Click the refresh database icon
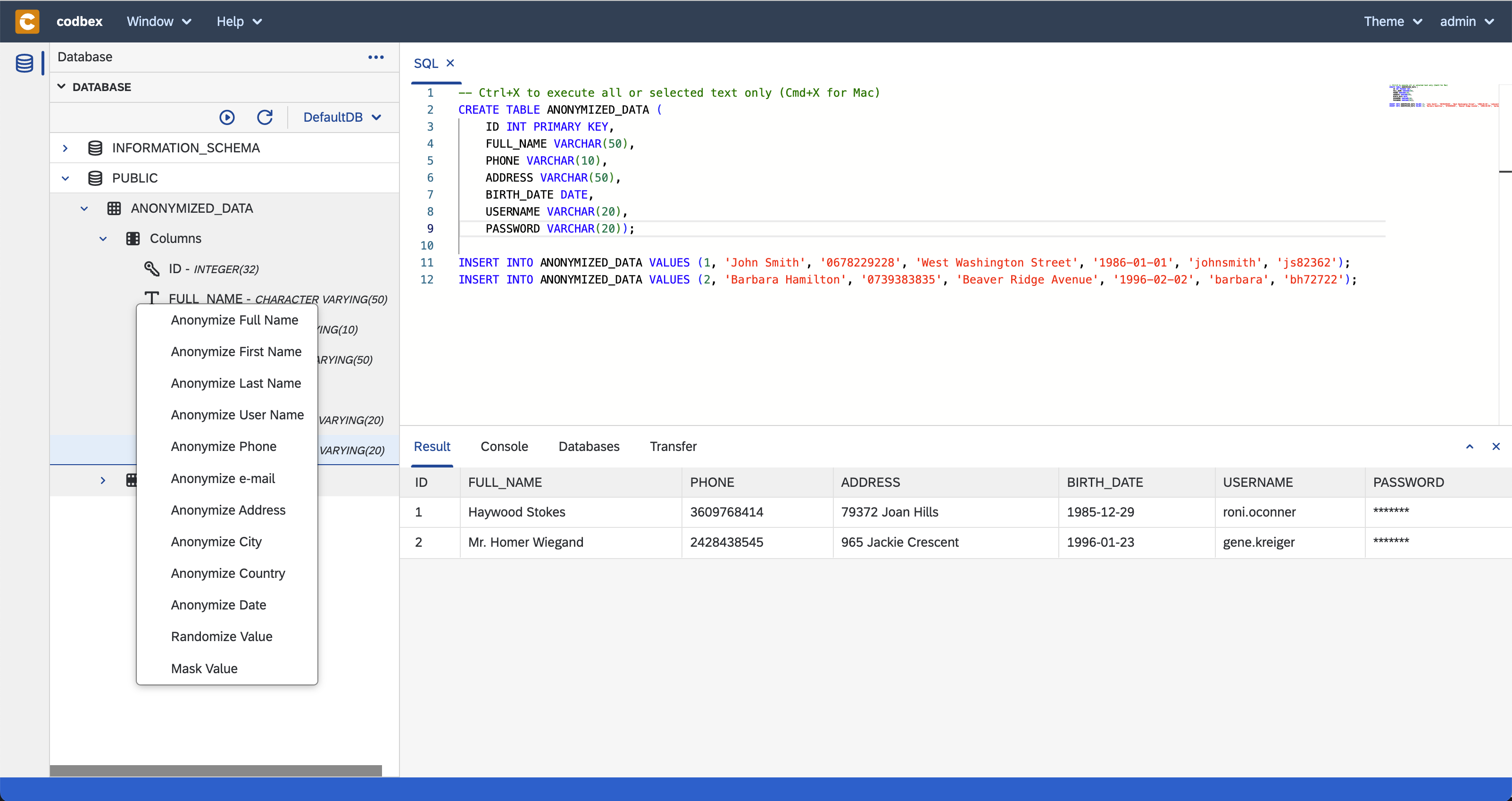Viewport: 1512px width, 801px height. coord(265,117)
